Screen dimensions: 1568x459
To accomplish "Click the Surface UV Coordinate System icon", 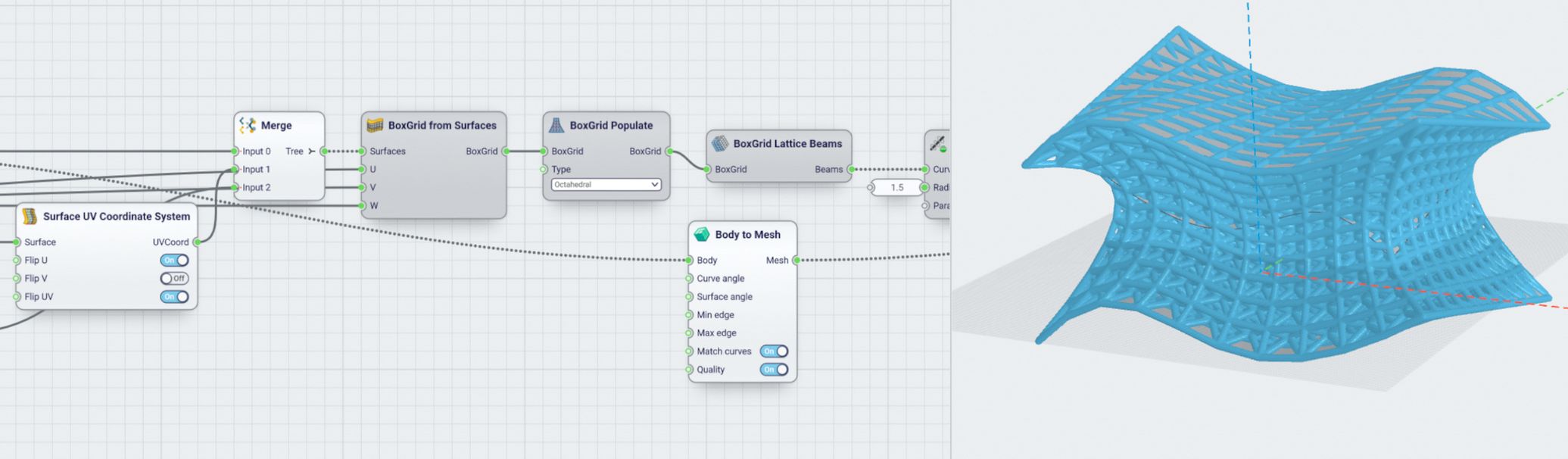I will (x=30, y=217).
